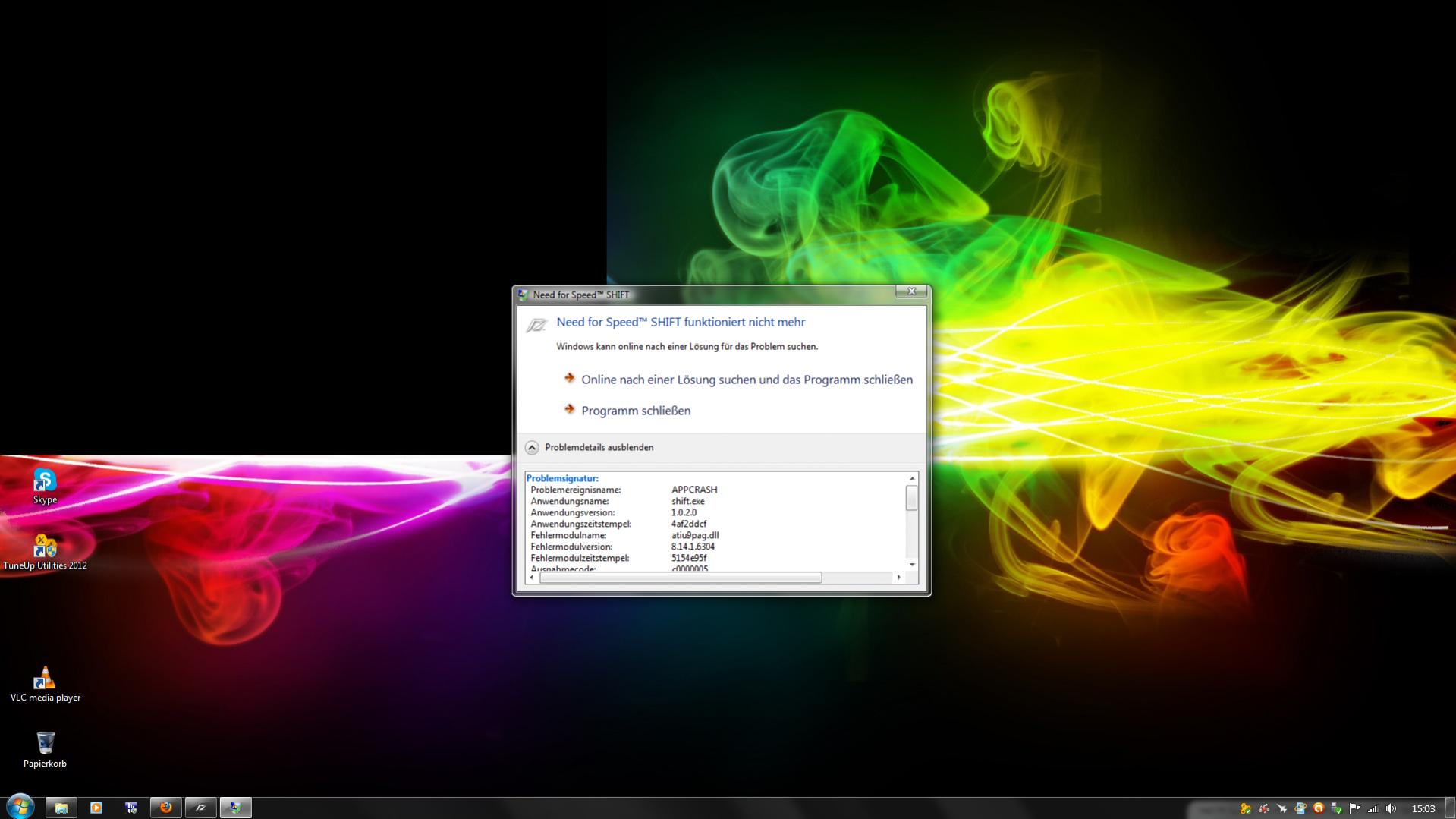Click the Need for Speed logo in the dialog

[x=536, y=325]
